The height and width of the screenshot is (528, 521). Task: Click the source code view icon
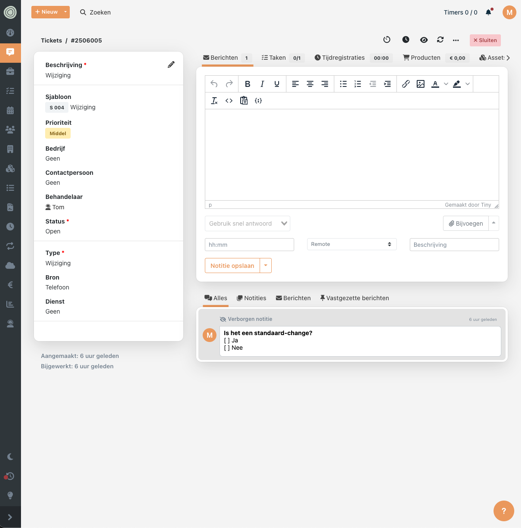tap(229, 101)
